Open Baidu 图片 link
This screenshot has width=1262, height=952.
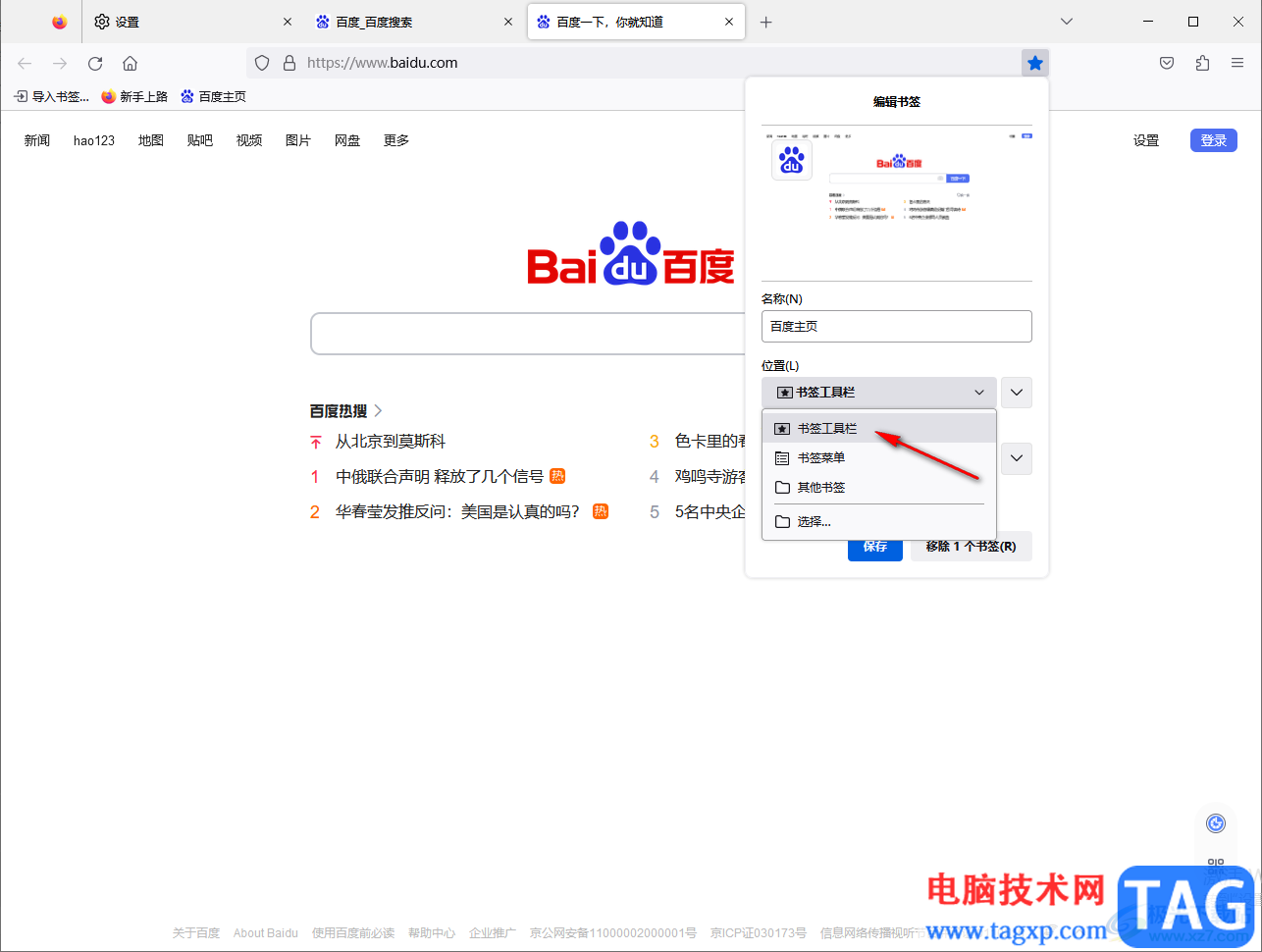click(x=298, y=140)
